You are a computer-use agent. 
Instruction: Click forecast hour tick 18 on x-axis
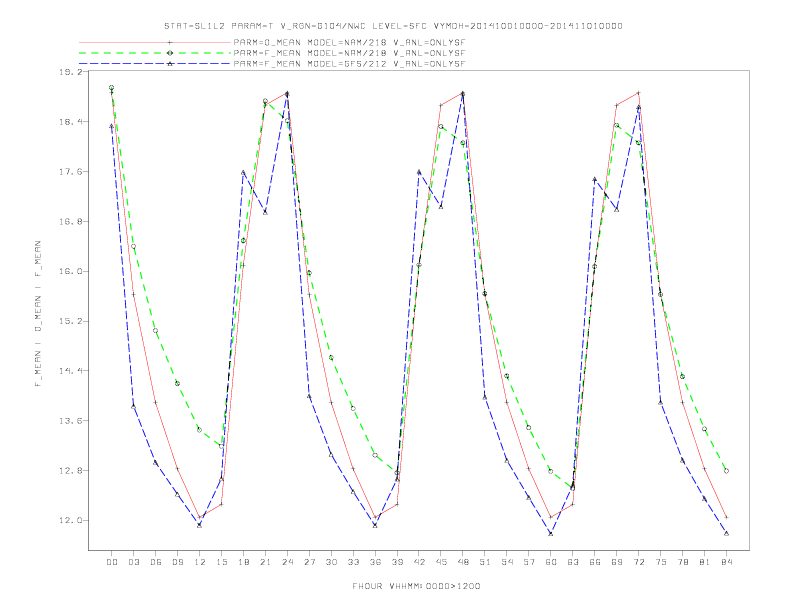point(243,562)
